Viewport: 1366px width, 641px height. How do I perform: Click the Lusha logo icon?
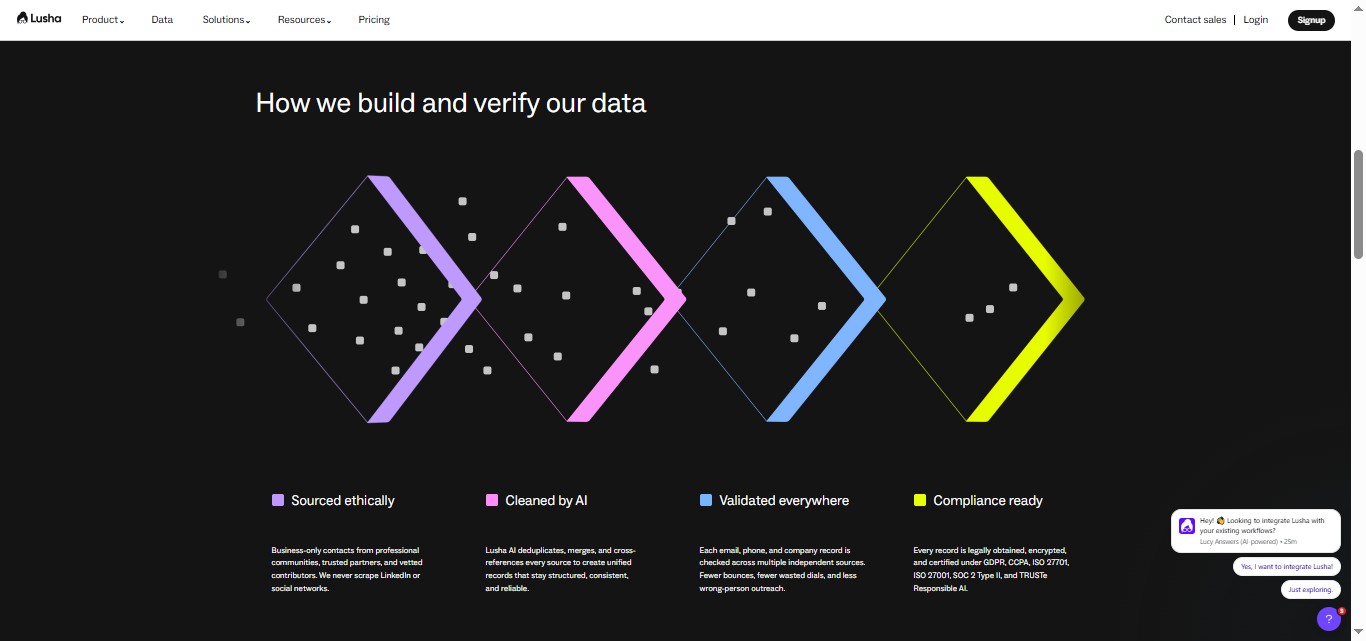pos(23,17)
